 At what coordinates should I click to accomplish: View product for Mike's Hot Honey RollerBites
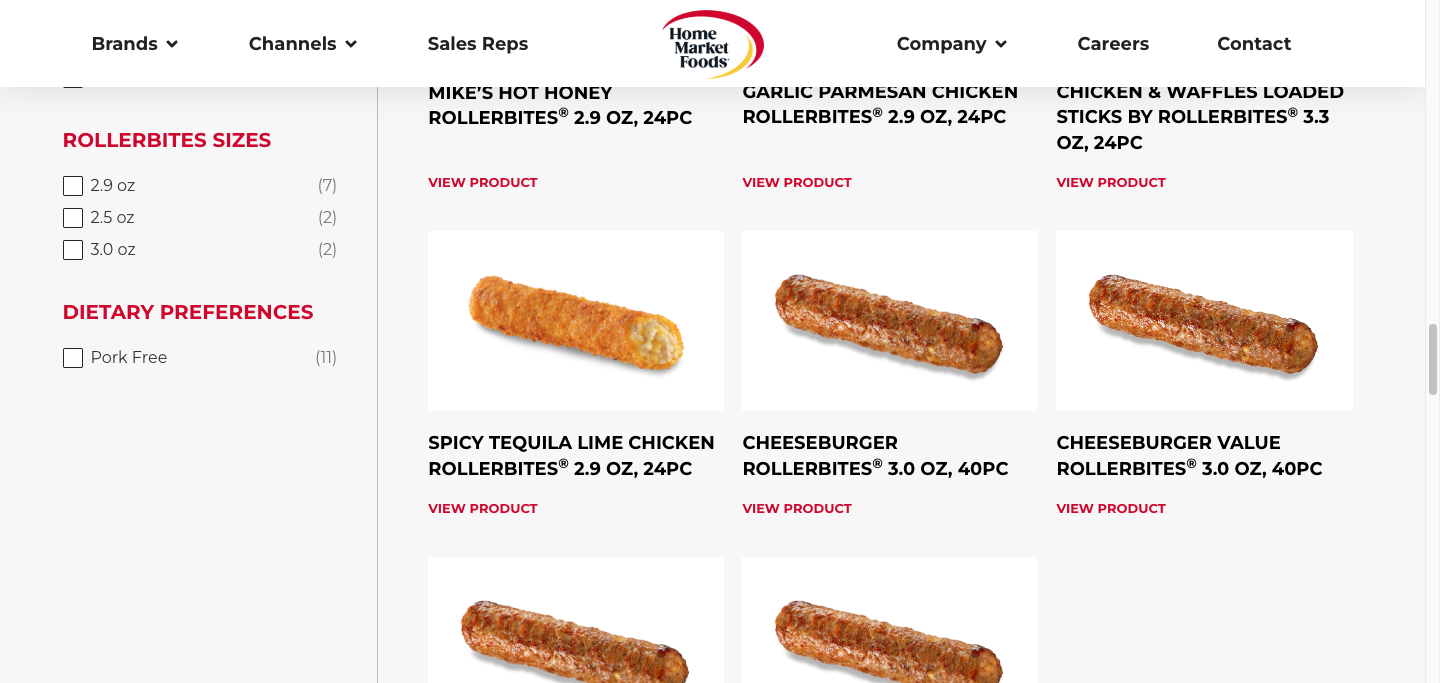pos(483,183)
